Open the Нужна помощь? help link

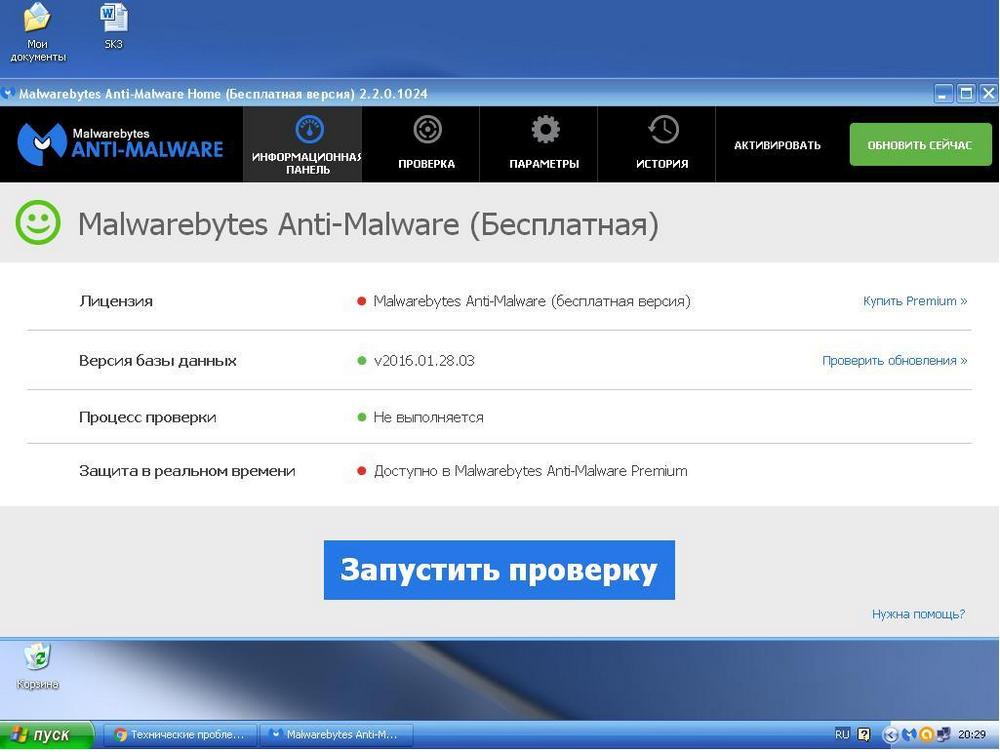point(918,614)
